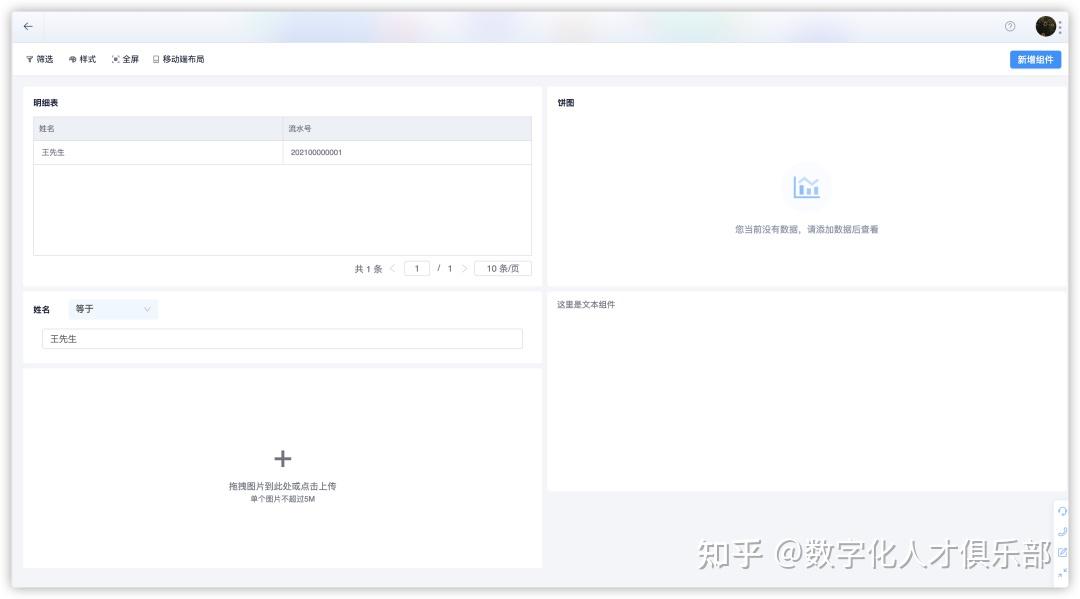Click the empty chart placeholder icon
The image size is (1080, 599).
(806, 187)
